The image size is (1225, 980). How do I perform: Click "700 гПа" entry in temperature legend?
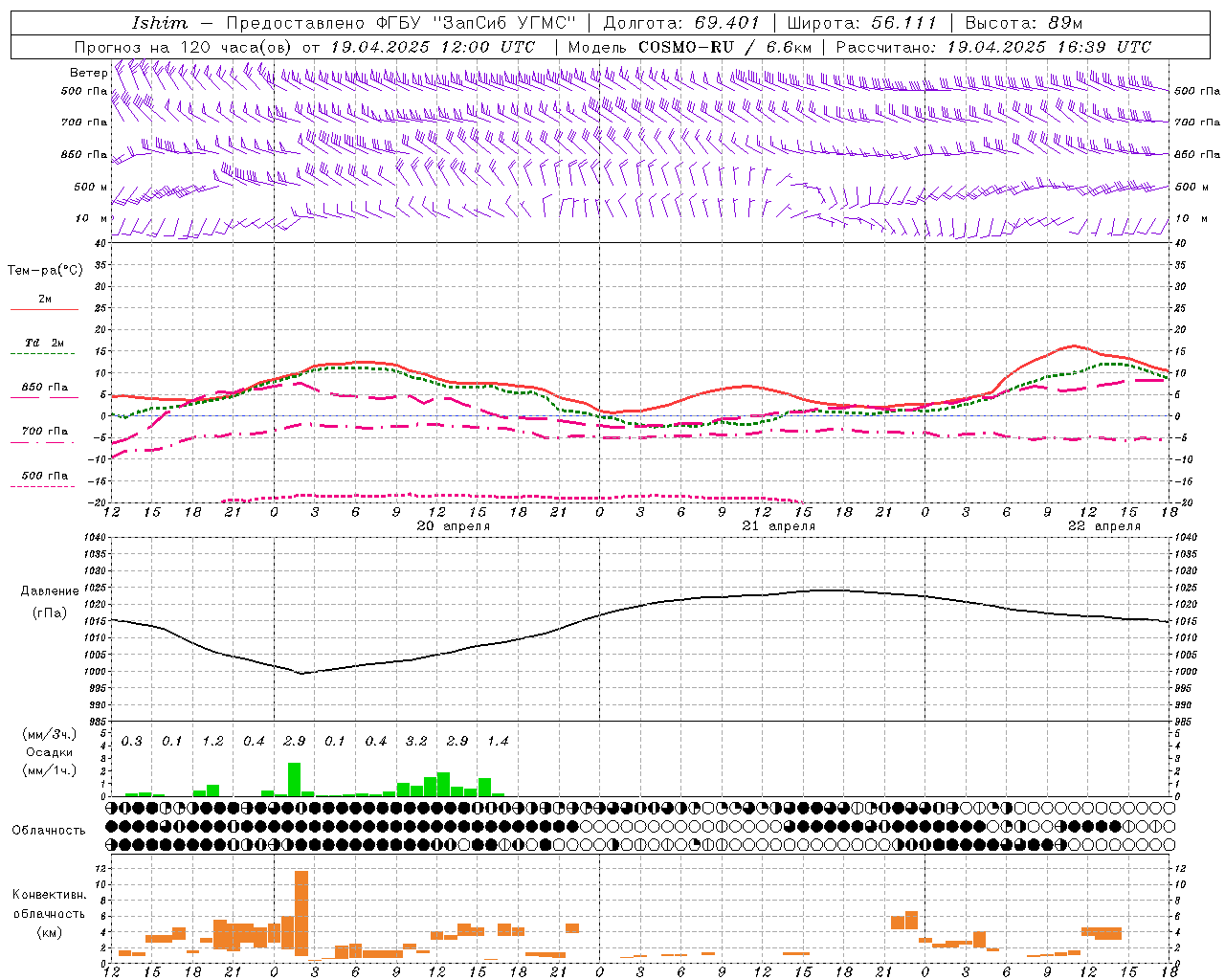tap(45, 431)
